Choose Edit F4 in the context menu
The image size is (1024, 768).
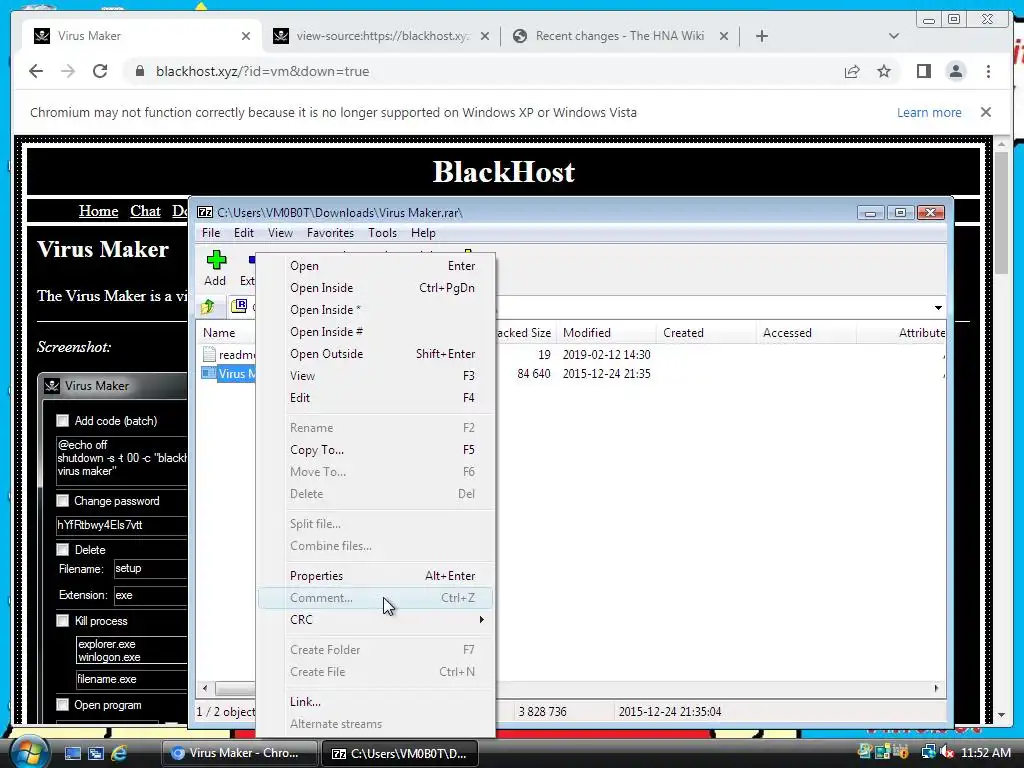click(376, 398)
